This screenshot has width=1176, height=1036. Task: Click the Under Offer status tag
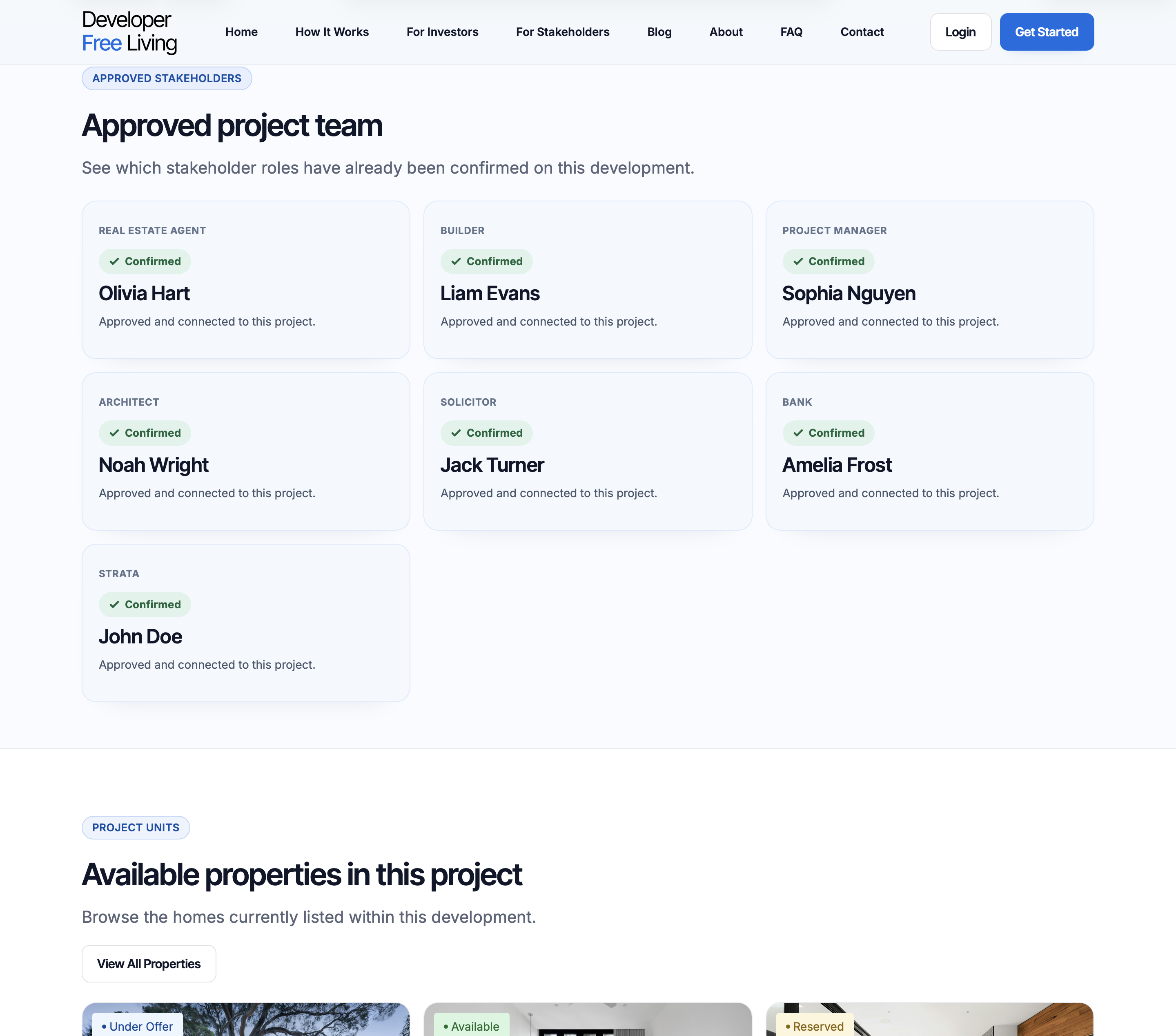click(x=138, y=1025)
